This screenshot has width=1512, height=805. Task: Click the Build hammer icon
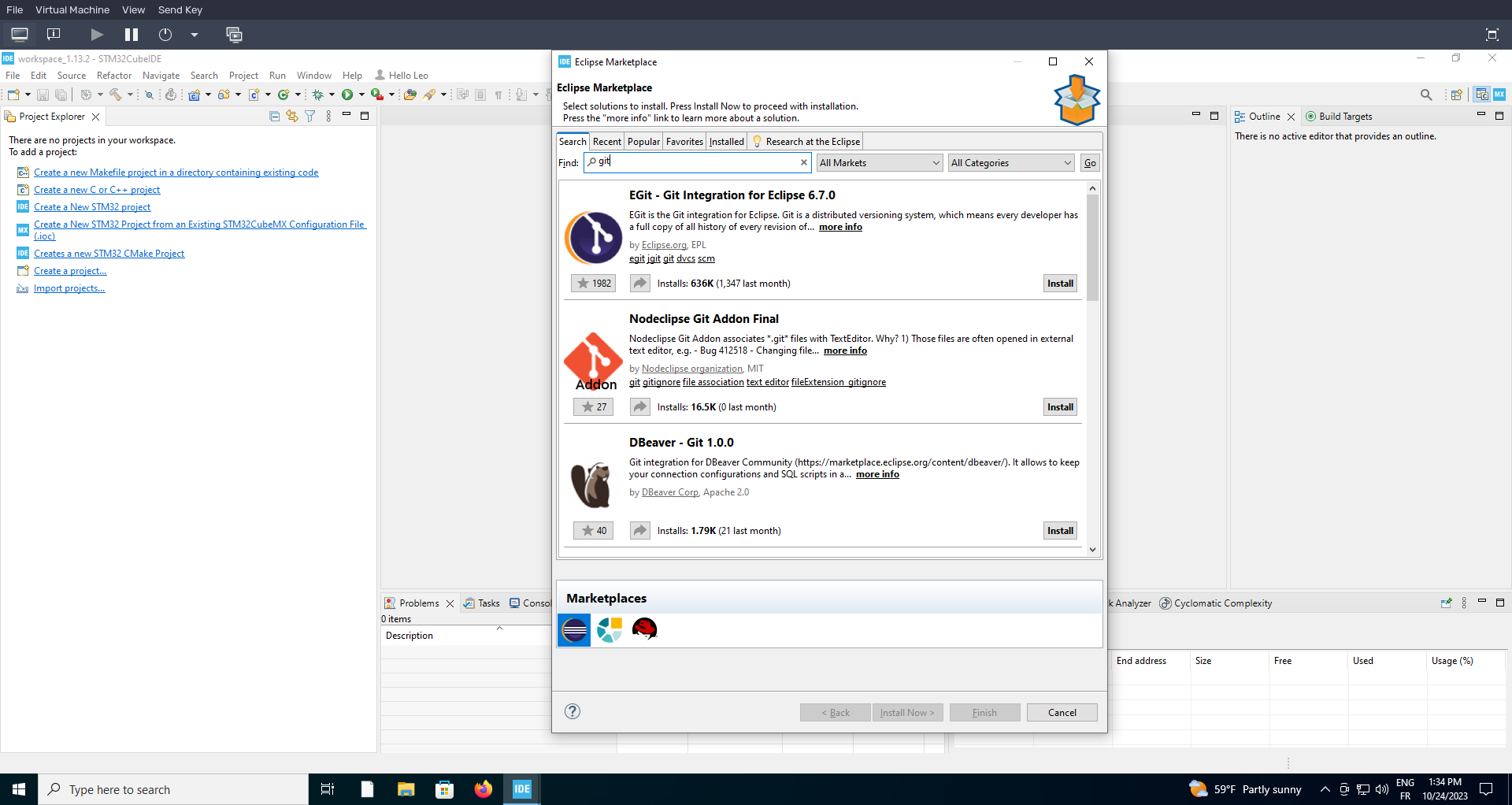[116, 95]
